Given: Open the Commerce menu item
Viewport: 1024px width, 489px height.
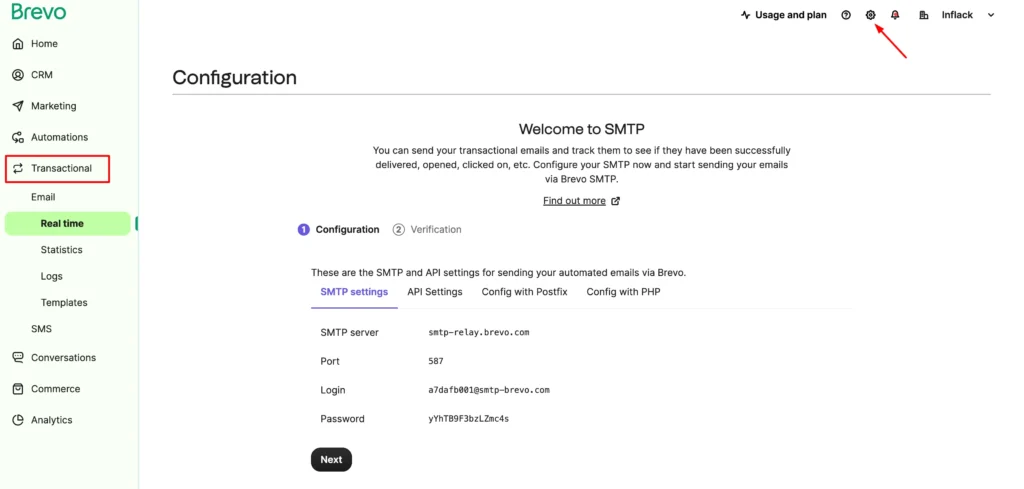Looking at the screenshot, I should [56, 389].
